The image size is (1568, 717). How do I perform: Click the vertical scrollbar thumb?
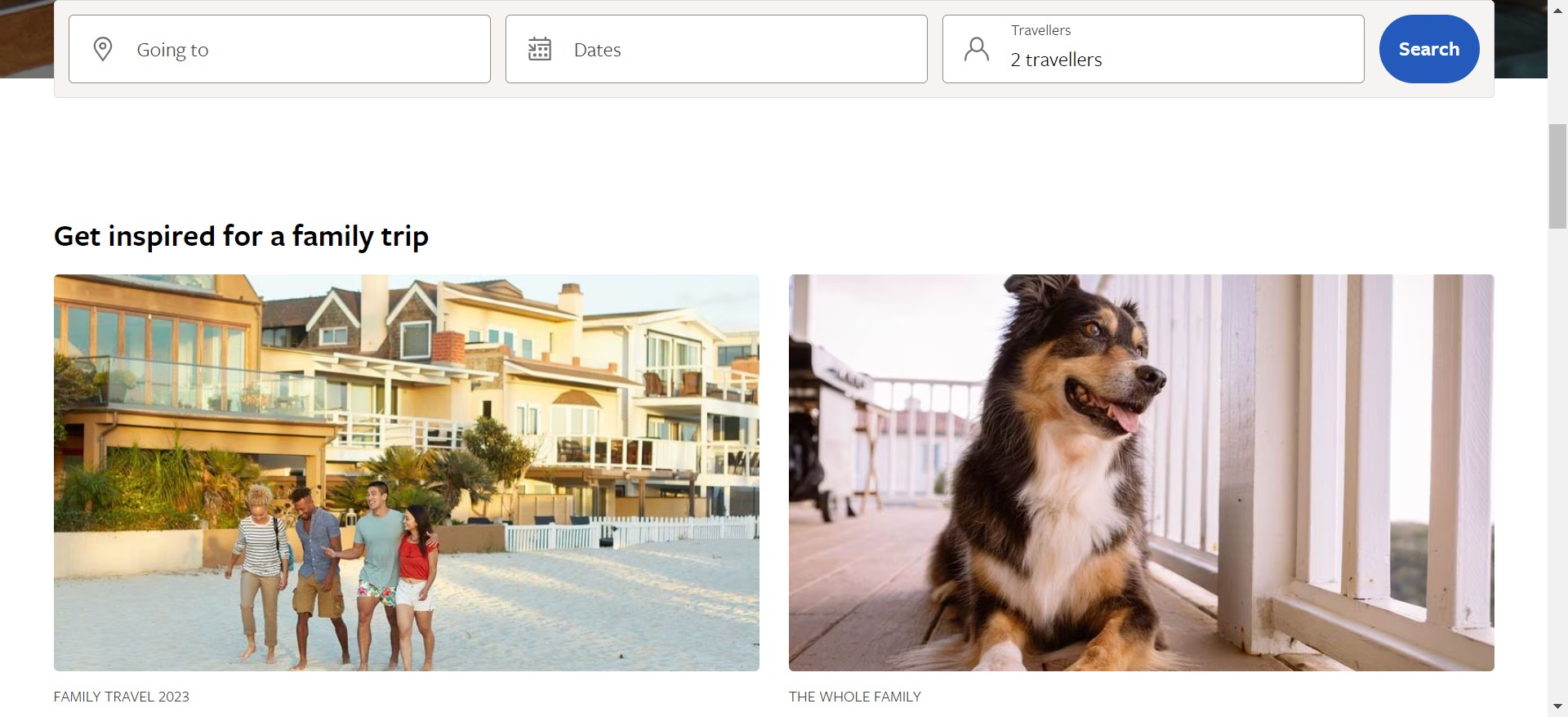1557,176
